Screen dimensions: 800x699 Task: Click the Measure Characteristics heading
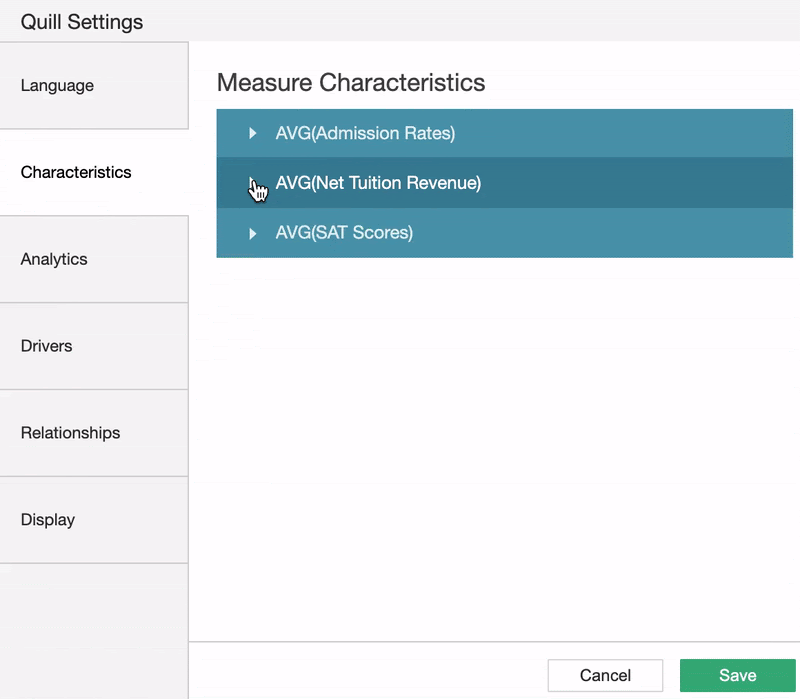point(353,84)
